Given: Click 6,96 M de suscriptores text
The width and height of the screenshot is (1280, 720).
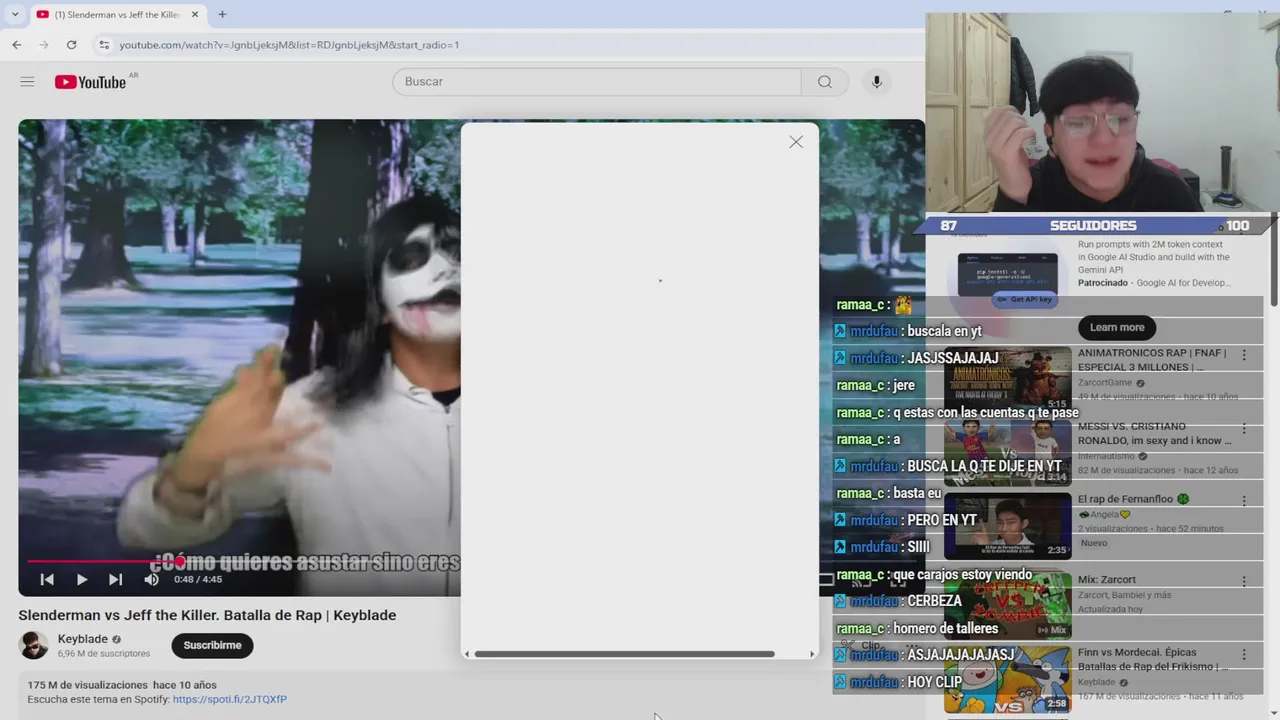Looking at the screenshot, I should [104, 654].
